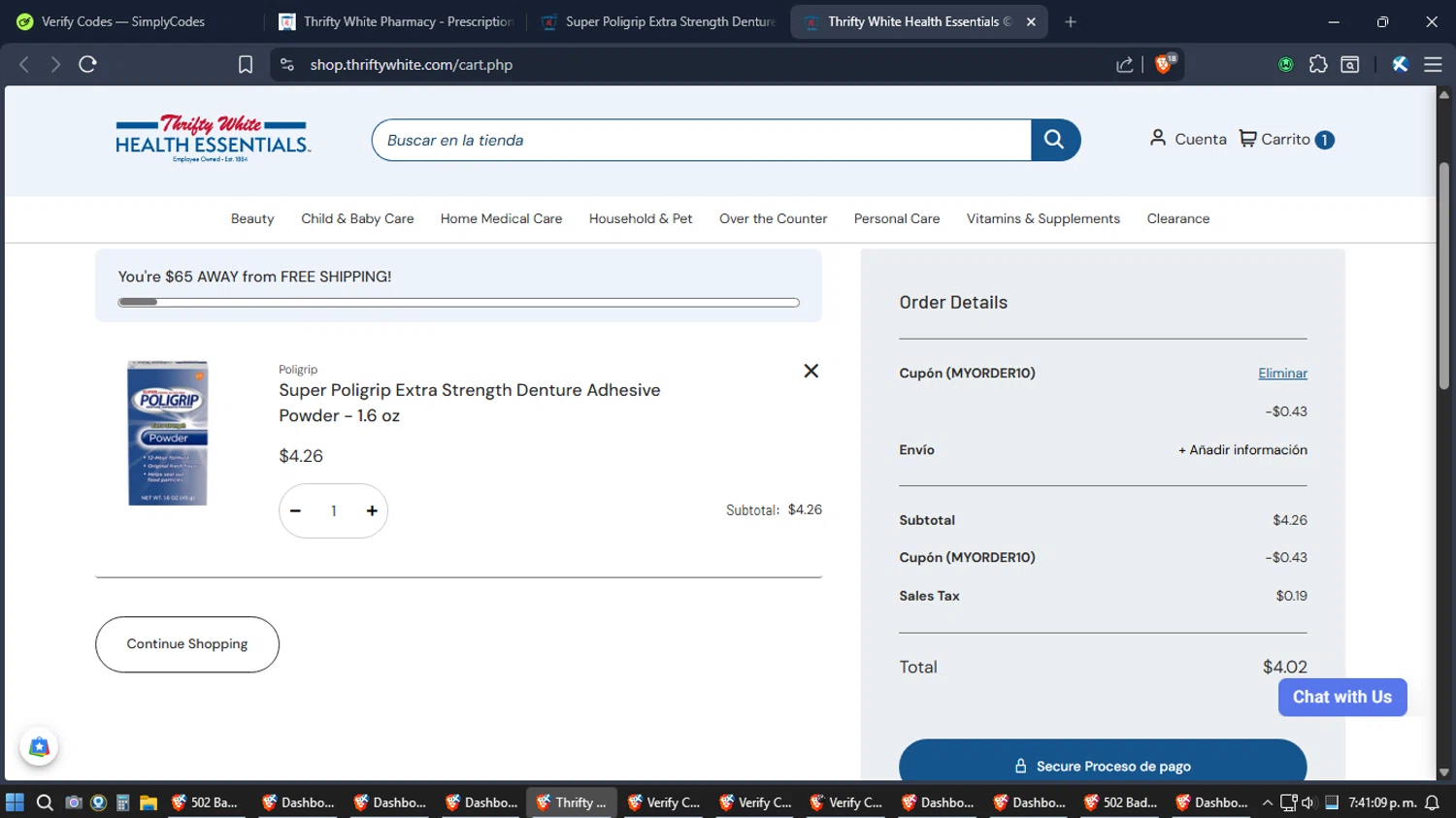Switch to Super Poligrip Extra Strength tab
1456x818 pixels.
(657, 21)
